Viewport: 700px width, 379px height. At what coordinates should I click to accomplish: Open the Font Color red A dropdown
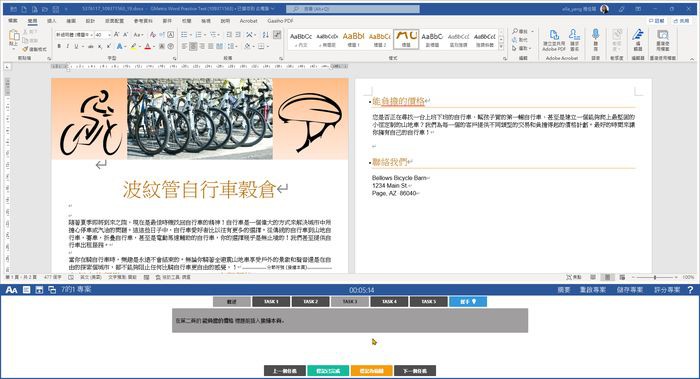pyautogui.click(x=154, y=46)
